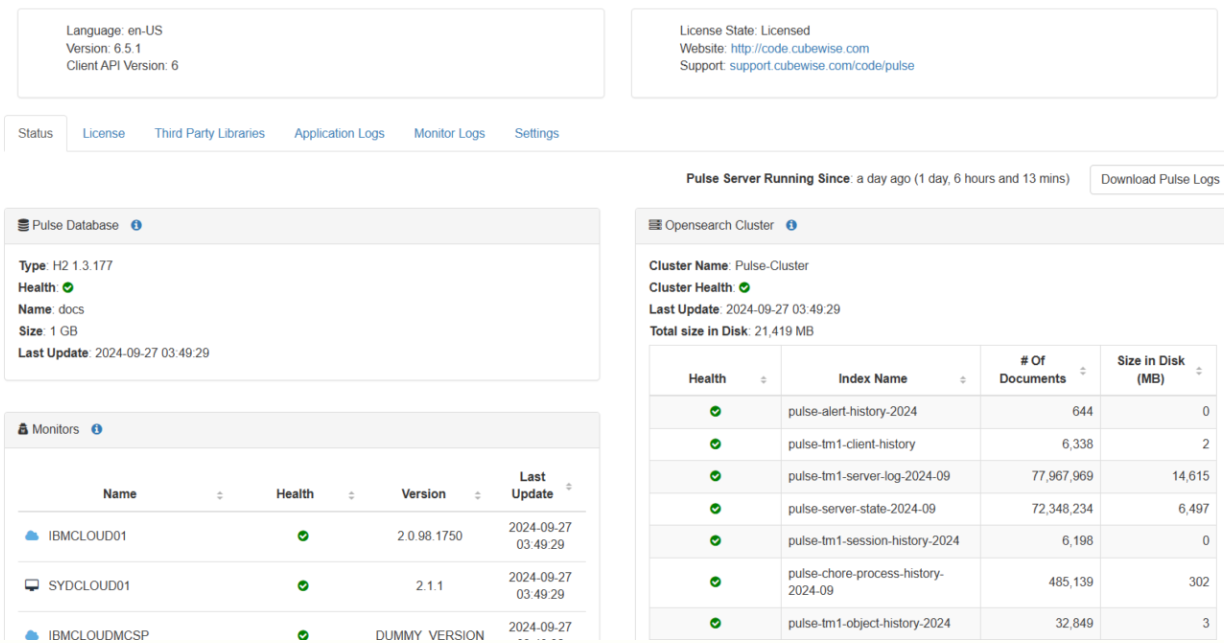The height and width of the screenshot is (643, 1224).
Task: Sort Opensearch index table by Health arrows
Action: [764, 380]
